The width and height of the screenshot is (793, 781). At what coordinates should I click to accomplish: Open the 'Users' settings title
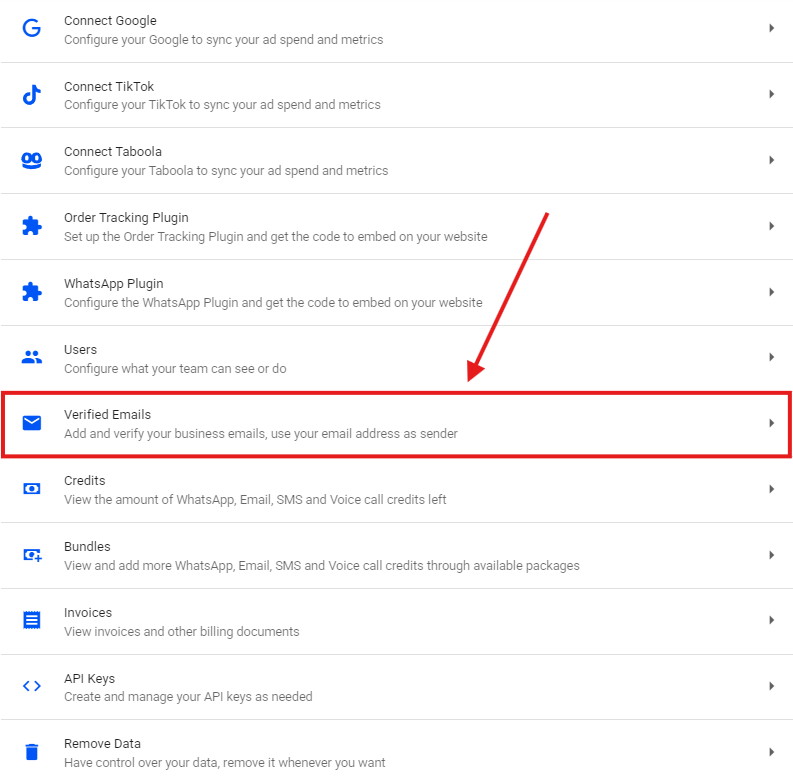81,349
